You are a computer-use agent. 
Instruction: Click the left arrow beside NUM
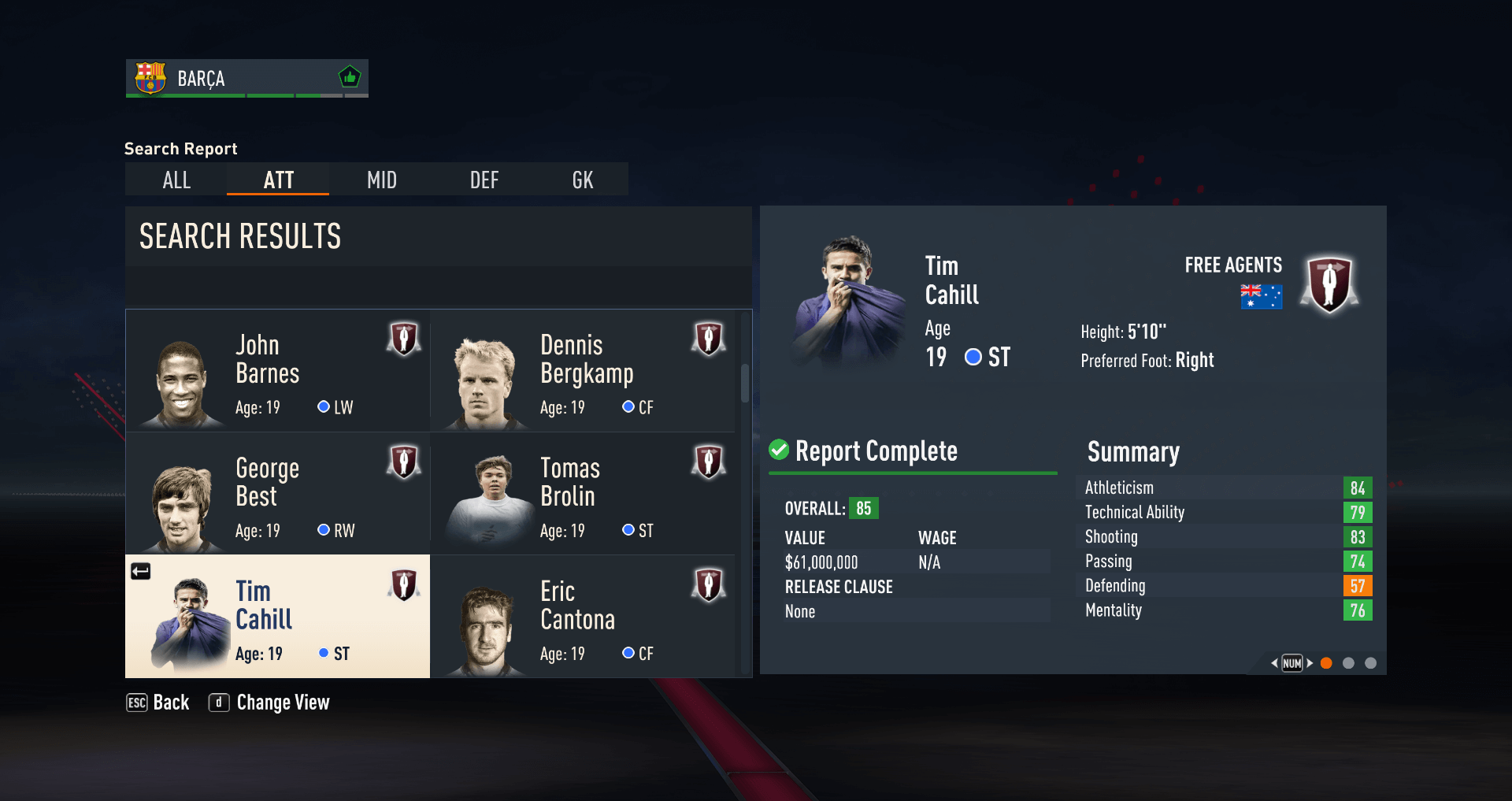click(1274, 663)
